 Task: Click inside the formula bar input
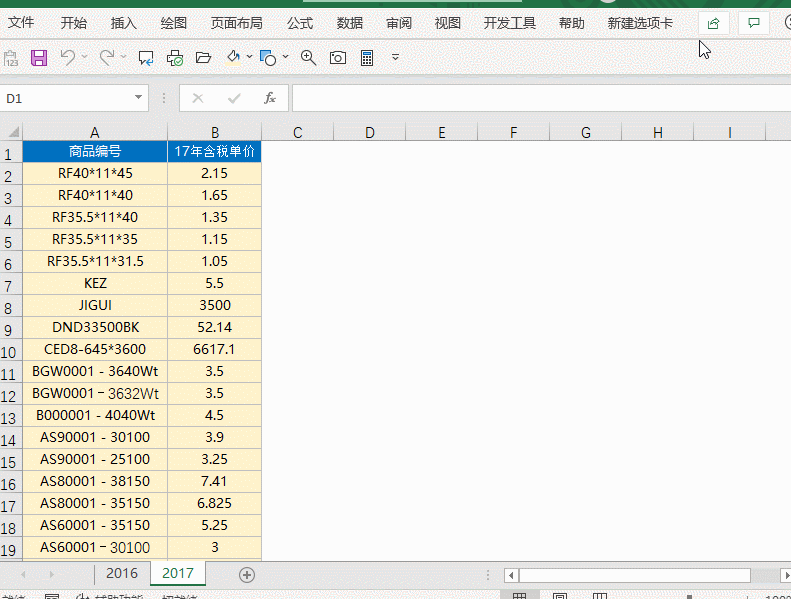point(541,98)
